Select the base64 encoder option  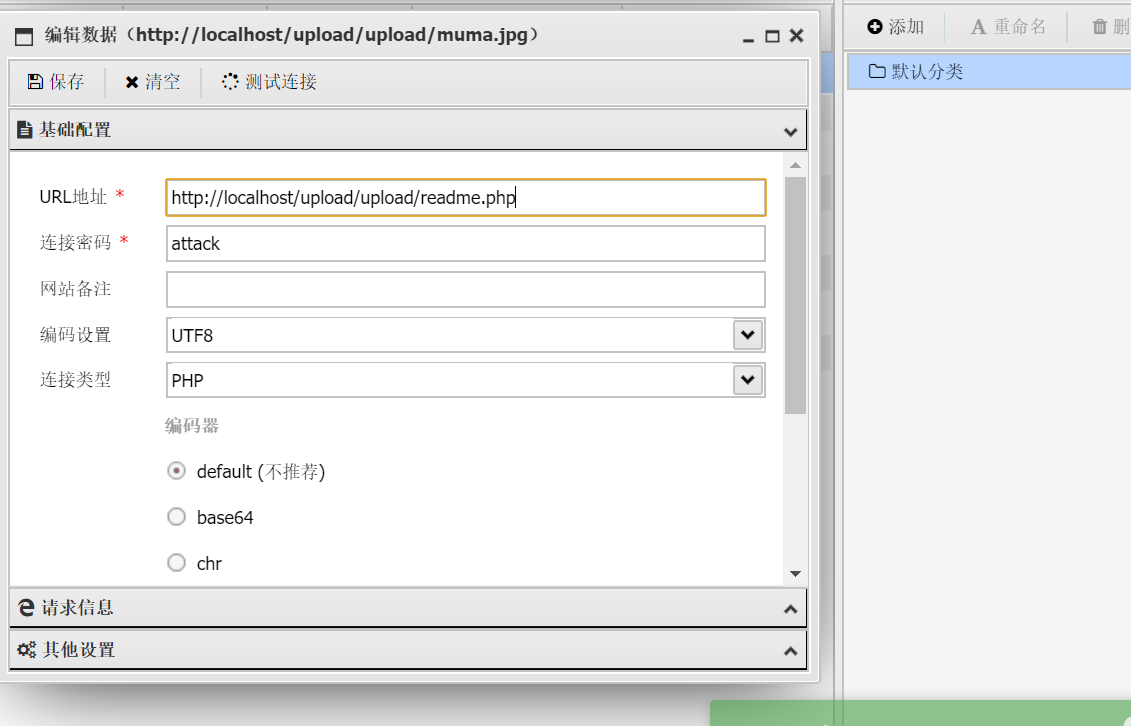[177, 517]
